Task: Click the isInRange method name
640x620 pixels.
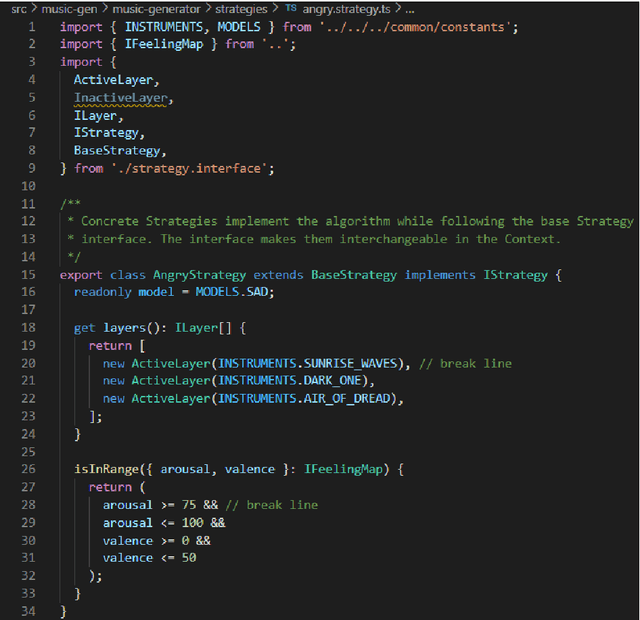Action: tap(109, 469)
